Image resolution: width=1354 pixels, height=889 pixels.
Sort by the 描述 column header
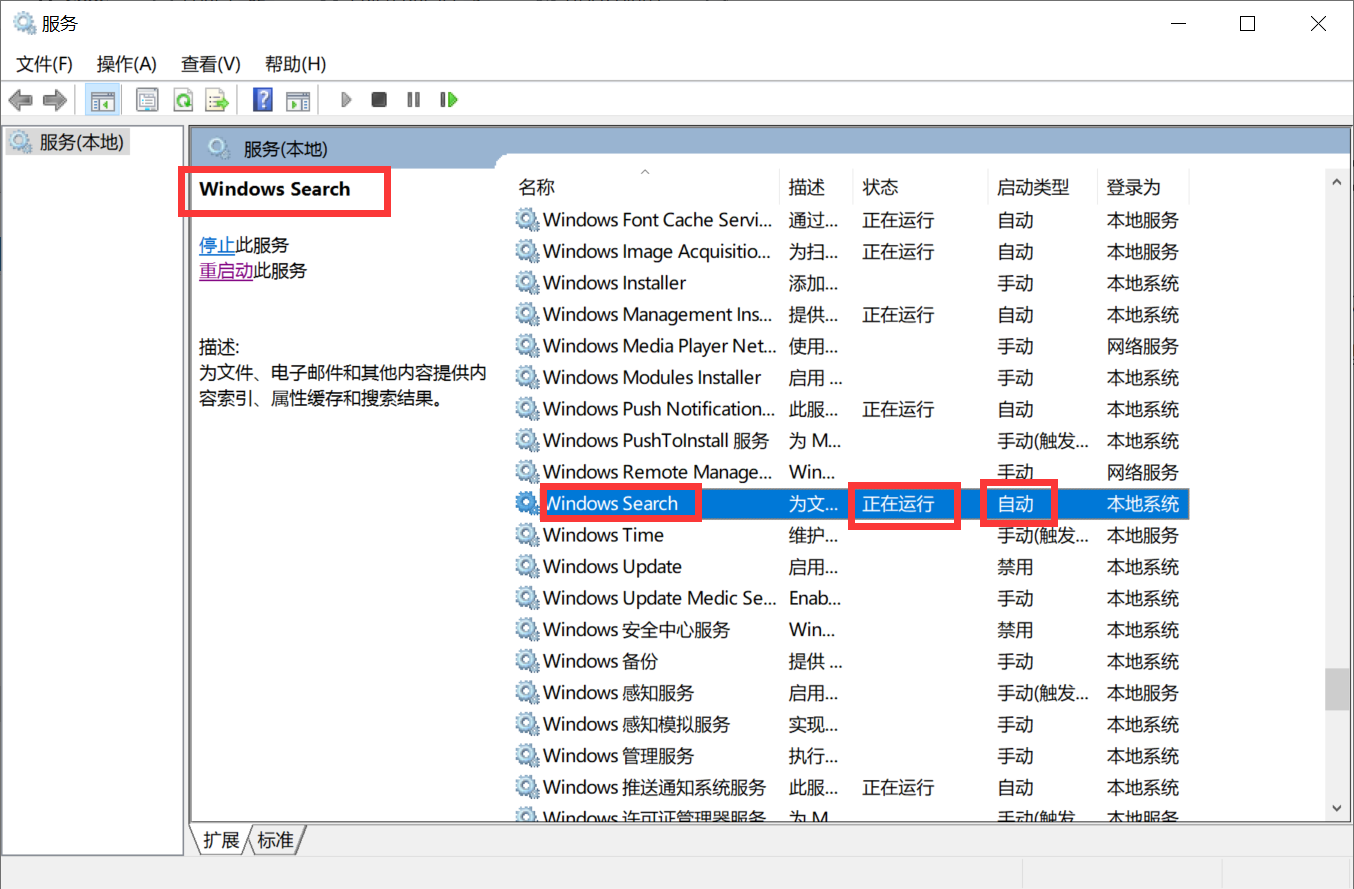tap(817, 187)
